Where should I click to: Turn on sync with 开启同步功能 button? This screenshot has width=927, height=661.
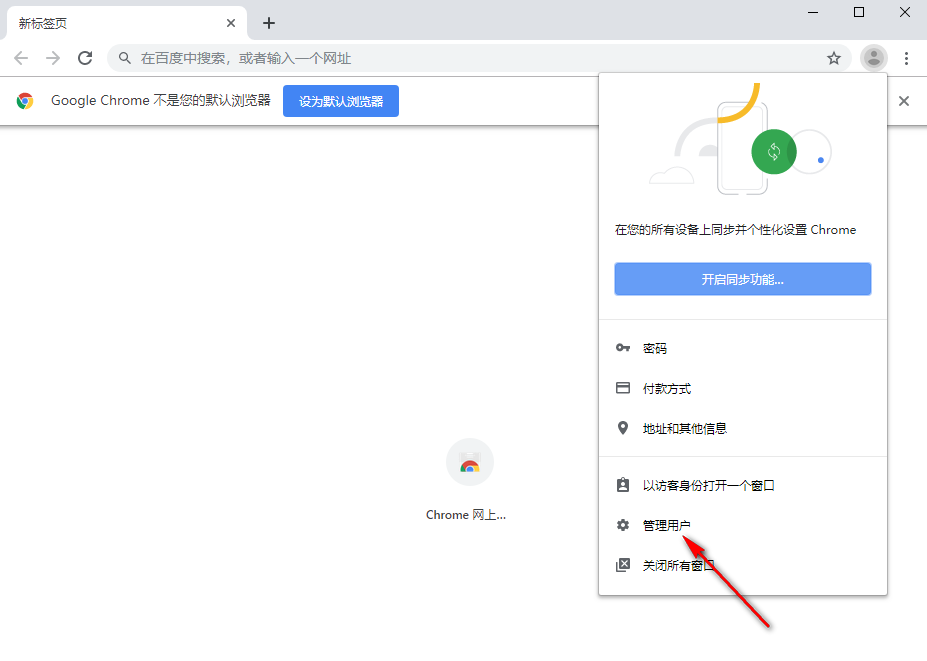tap(743, 279)
